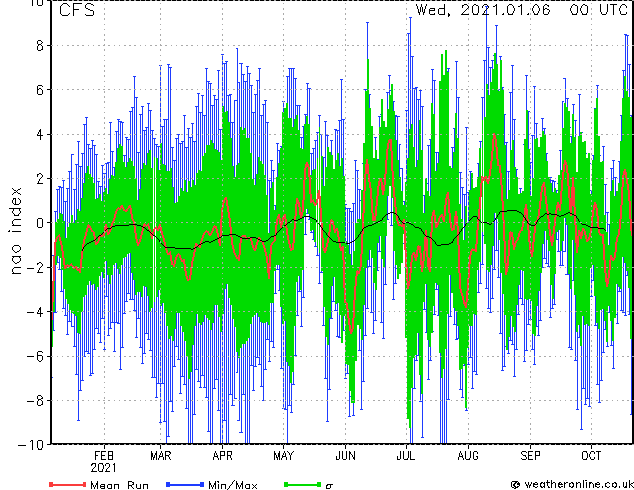Click the '00 UTC' time label

tap(599, 10)
